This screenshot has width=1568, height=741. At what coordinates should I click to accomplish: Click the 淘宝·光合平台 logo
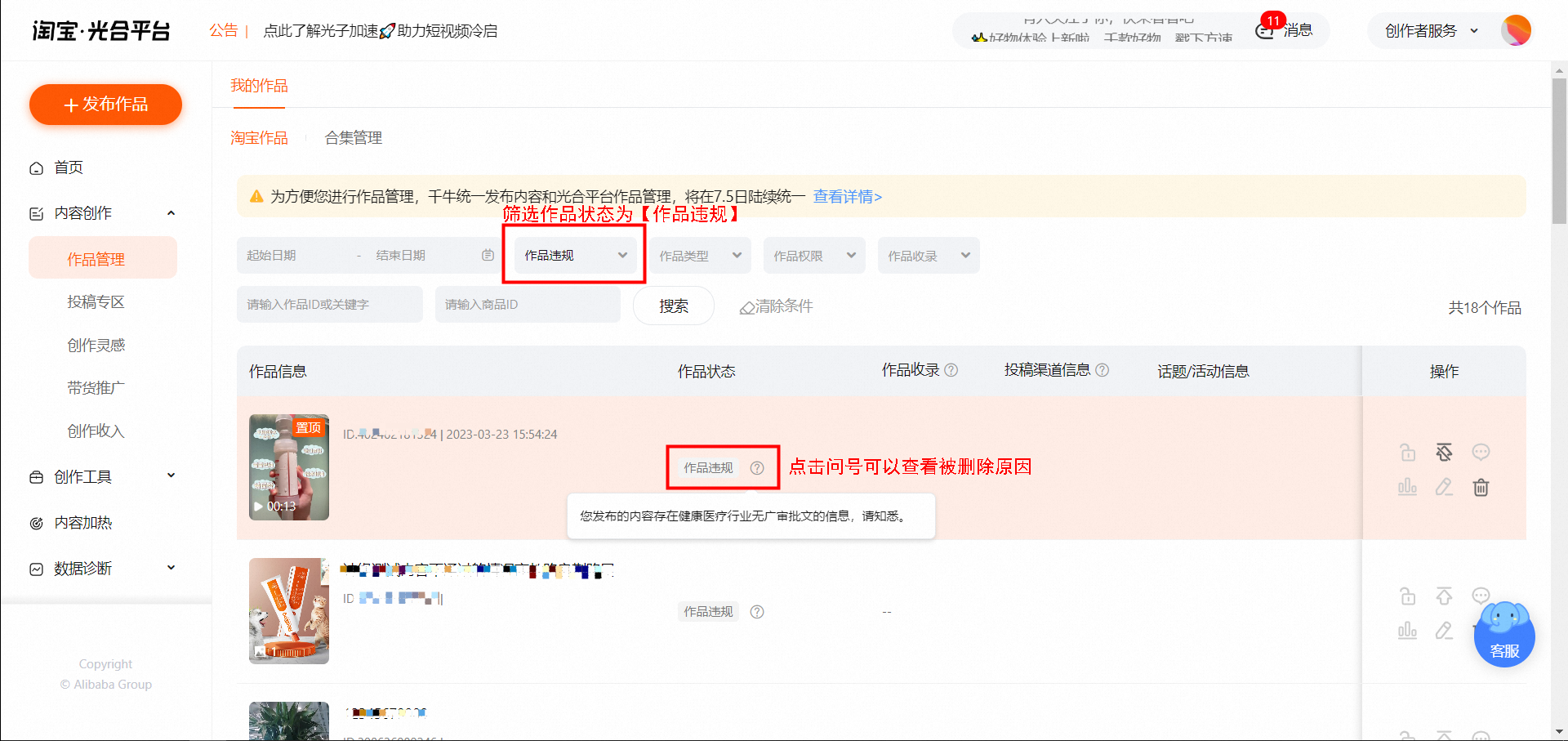101,31
